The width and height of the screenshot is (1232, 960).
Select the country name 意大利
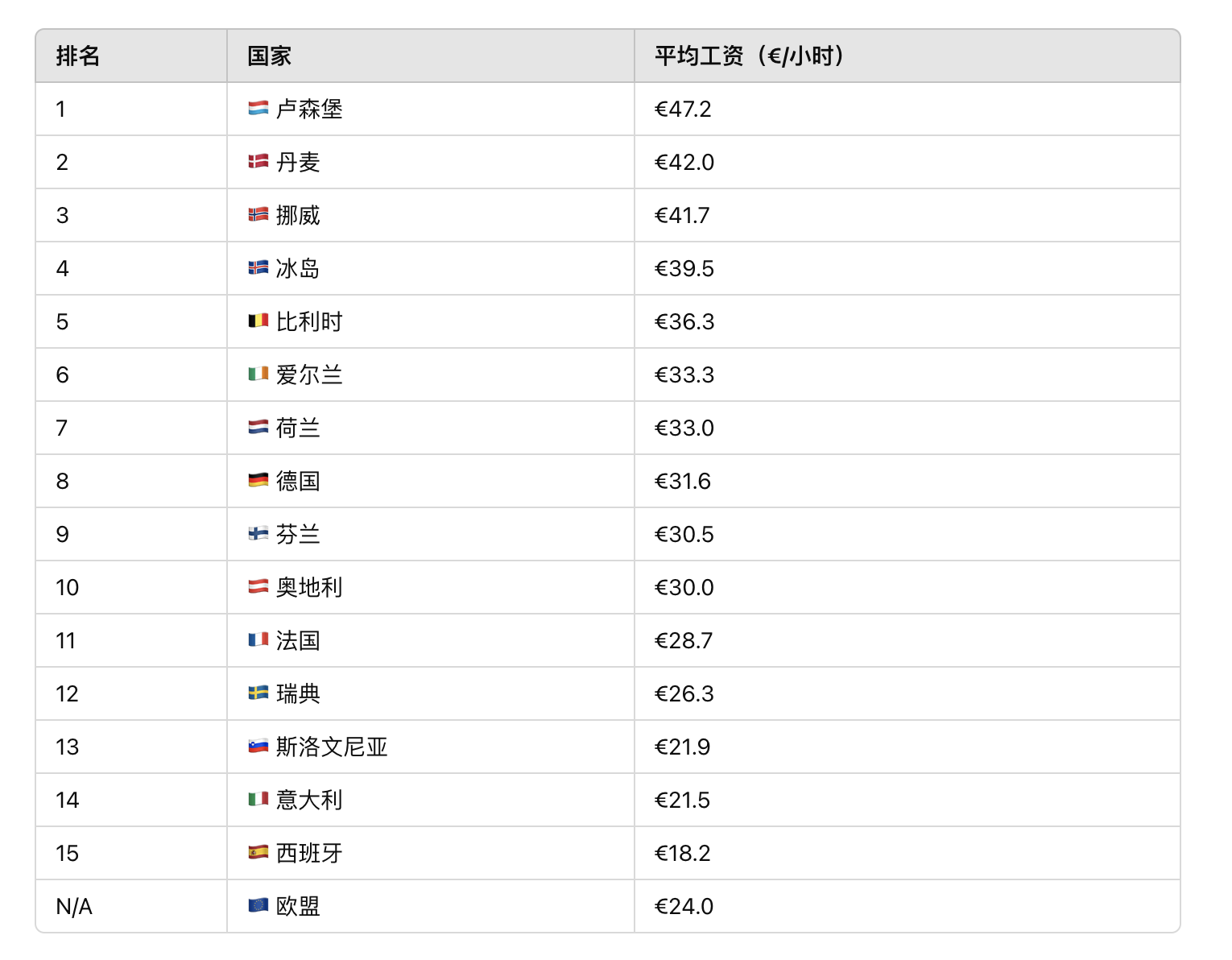click(x=309, y=800)
